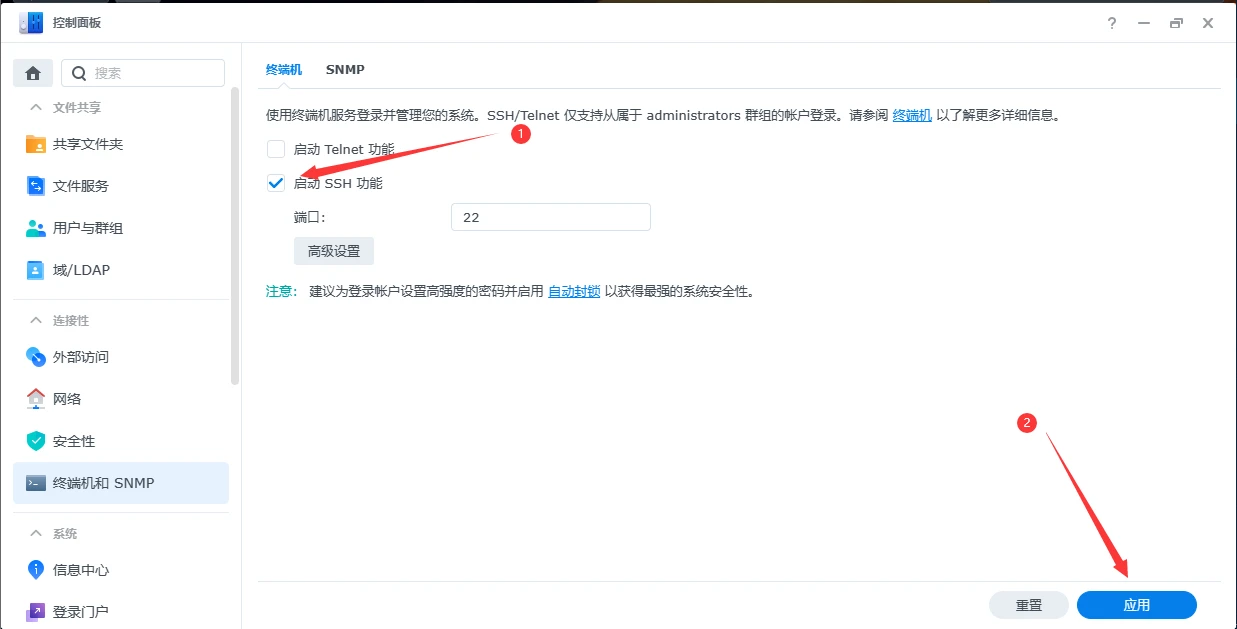Open 用户与群组 settings
This screenshot has height=629, width=1237.
[x=86, y=228]
